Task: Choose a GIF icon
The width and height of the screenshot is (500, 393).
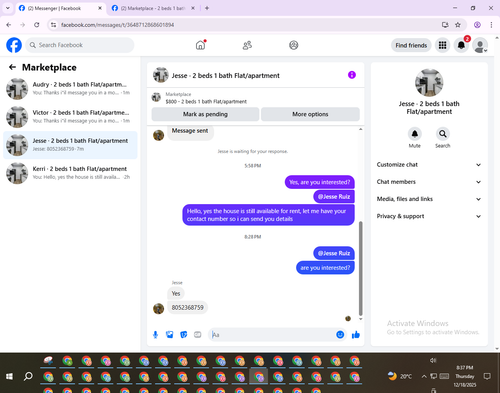Action: coord(198,335)
